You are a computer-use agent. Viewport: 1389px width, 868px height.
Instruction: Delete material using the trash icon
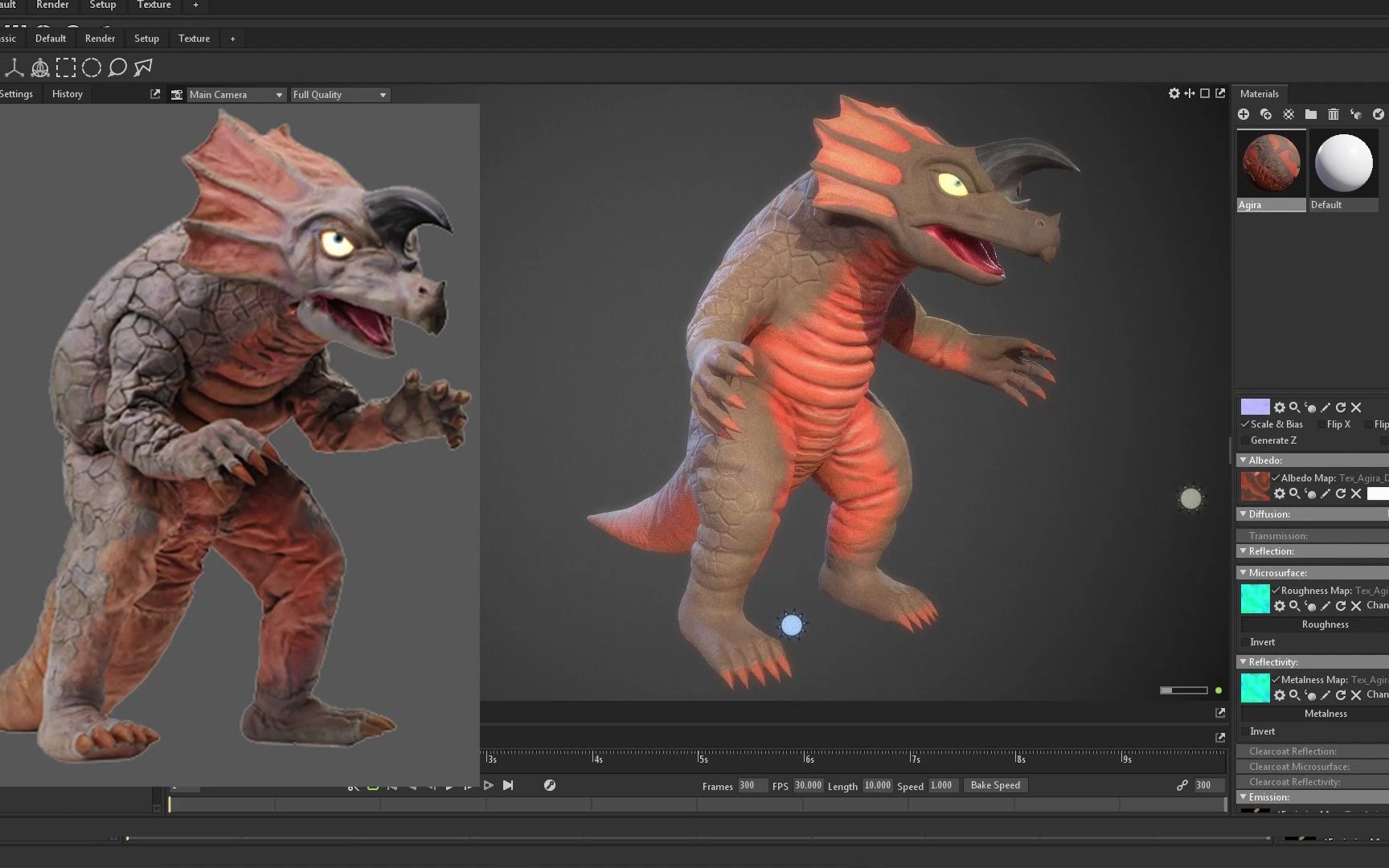click(1334, 115)
